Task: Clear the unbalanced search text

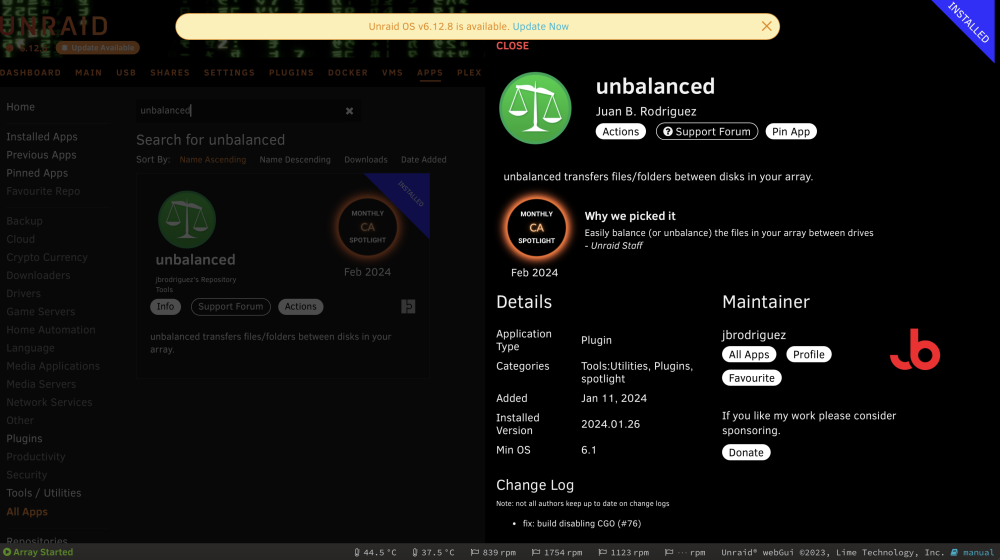Action: pos(349,111)
